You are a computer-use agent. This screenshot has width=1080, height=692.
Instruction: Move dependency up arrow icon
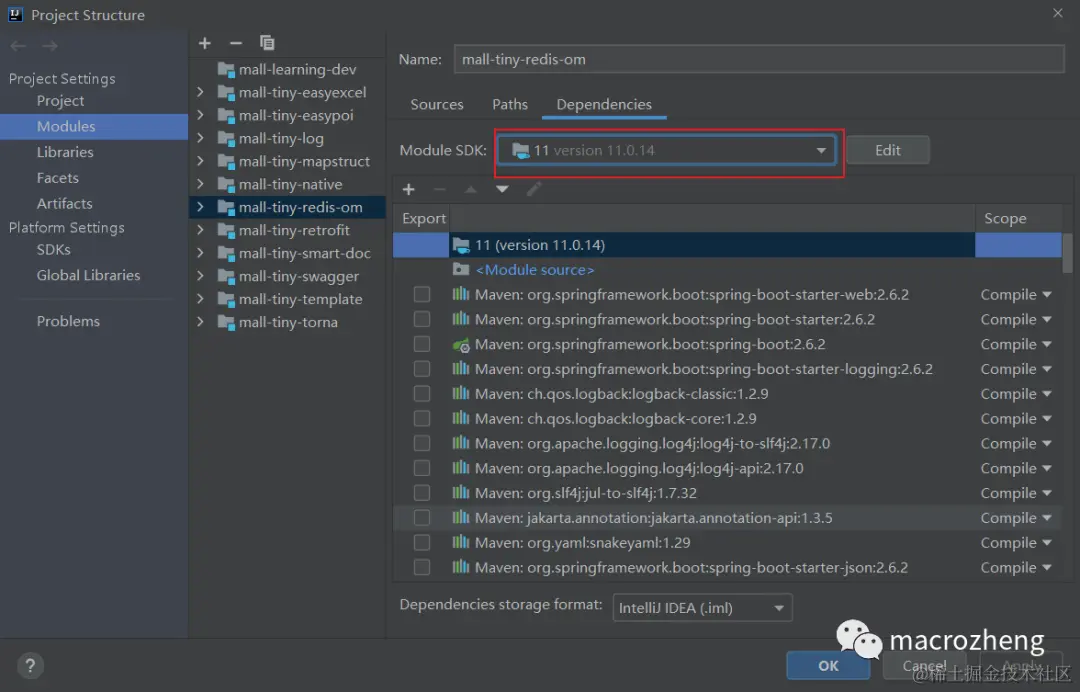470,189
